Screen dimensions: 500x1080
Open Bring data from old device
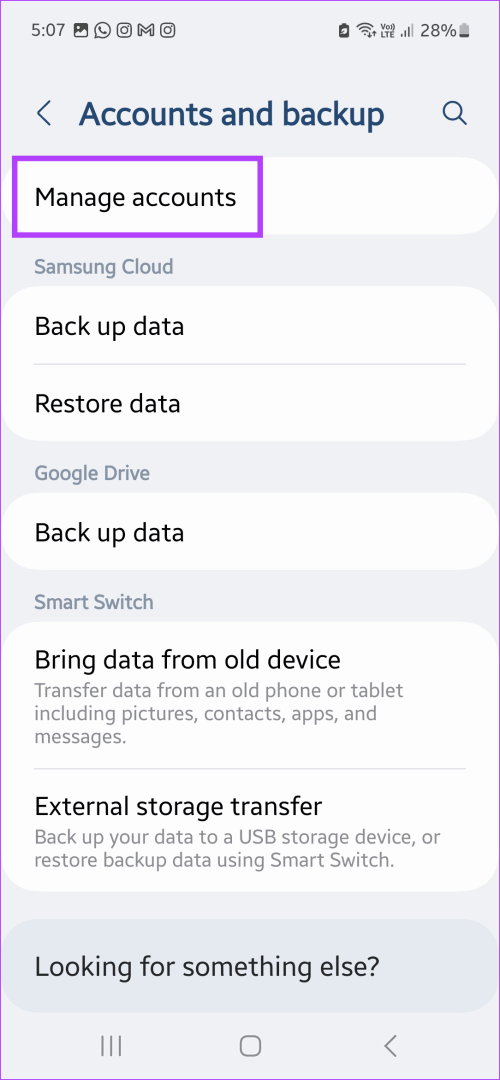point(250,696)
